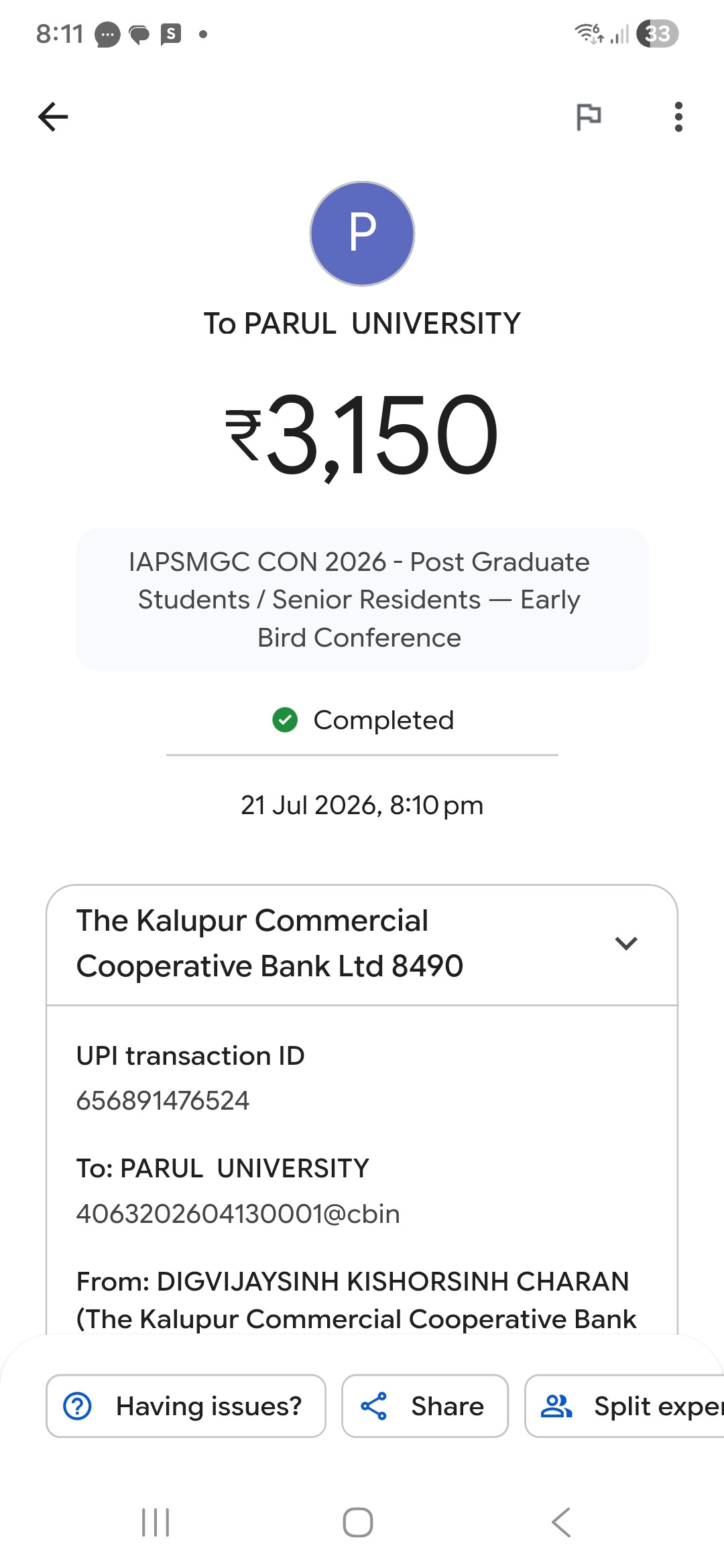Screen dimensions: 724x1568
Task: Tap the Android system back chevron
Action: (561, 1522)
